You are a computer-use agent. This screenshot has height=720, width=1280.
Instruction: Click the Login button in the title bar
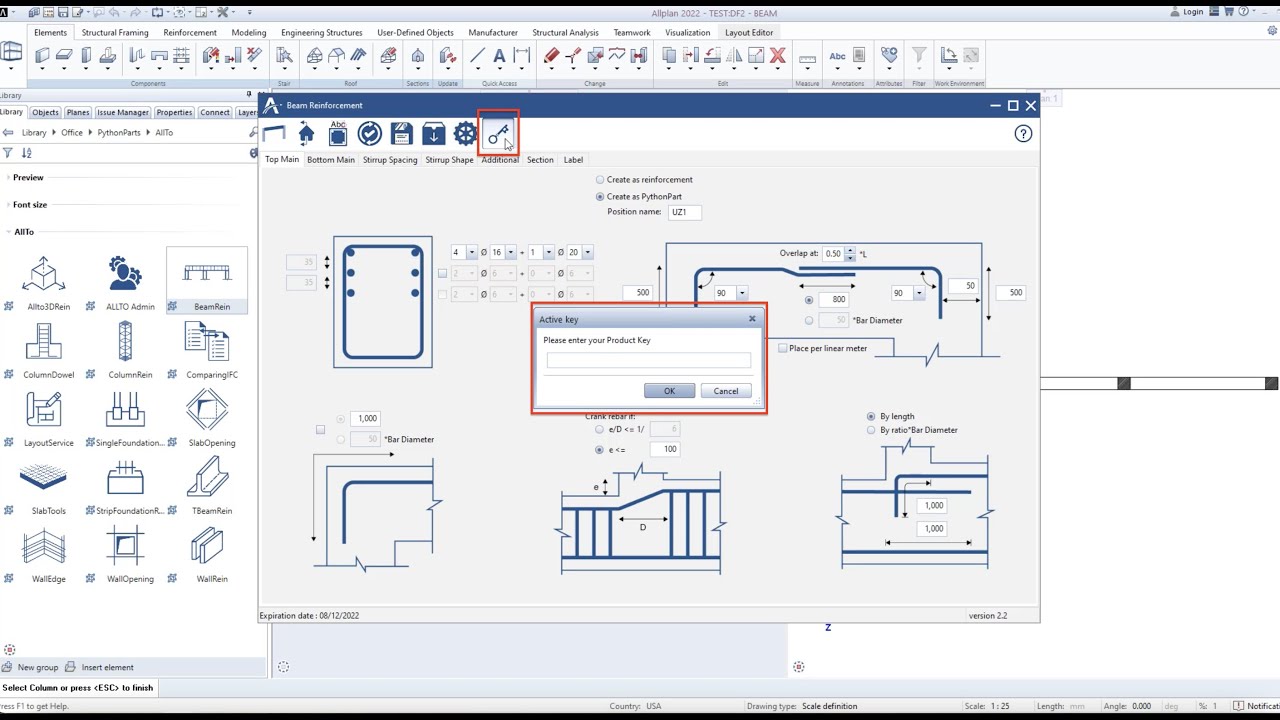1186,12
